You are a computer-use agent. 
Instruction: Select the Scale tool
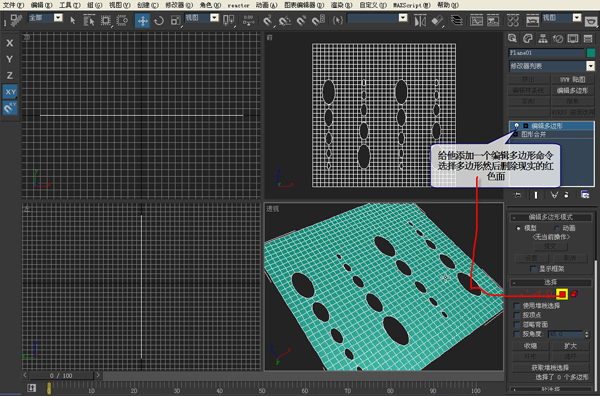pos(176,20)
